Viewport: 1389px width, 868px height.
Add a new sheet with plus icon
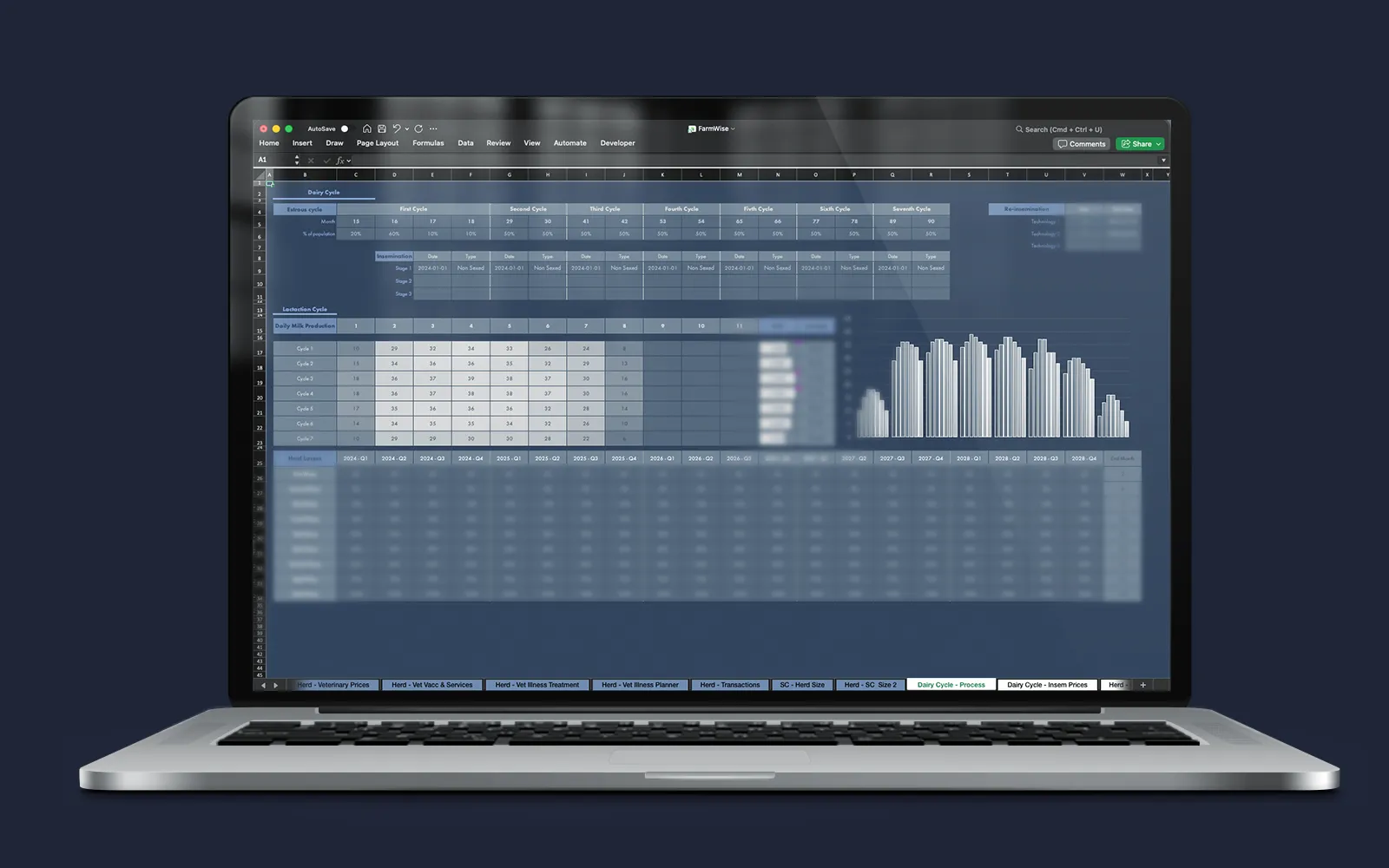click(x=1142, y=685)
